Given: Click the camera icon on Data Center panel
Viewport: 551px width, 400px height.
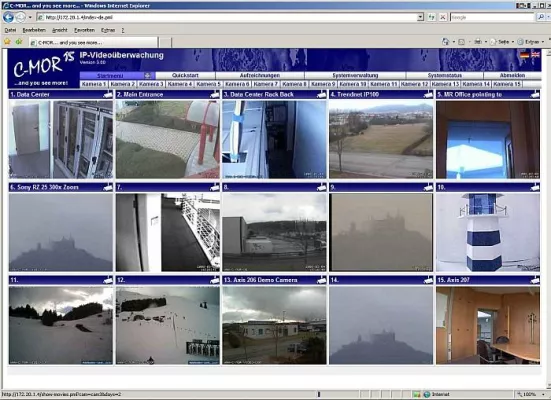Looking at the screenshot, I should click(108, 94).
